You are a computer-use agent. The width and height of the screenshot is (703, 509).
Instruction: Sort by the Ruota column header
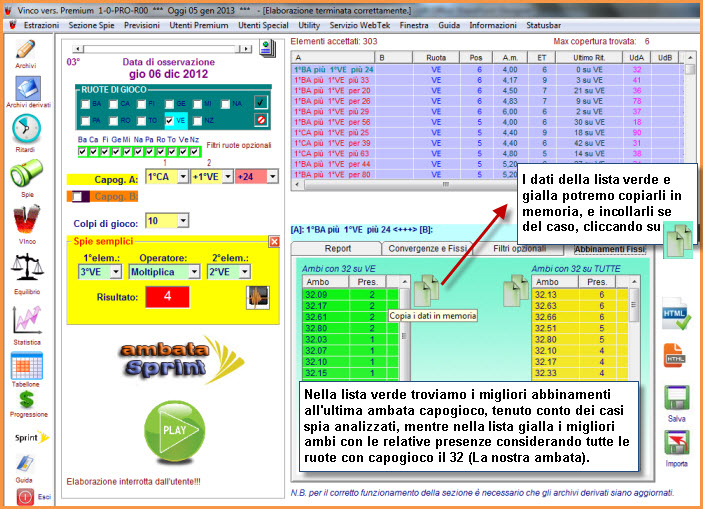point(436,57)
